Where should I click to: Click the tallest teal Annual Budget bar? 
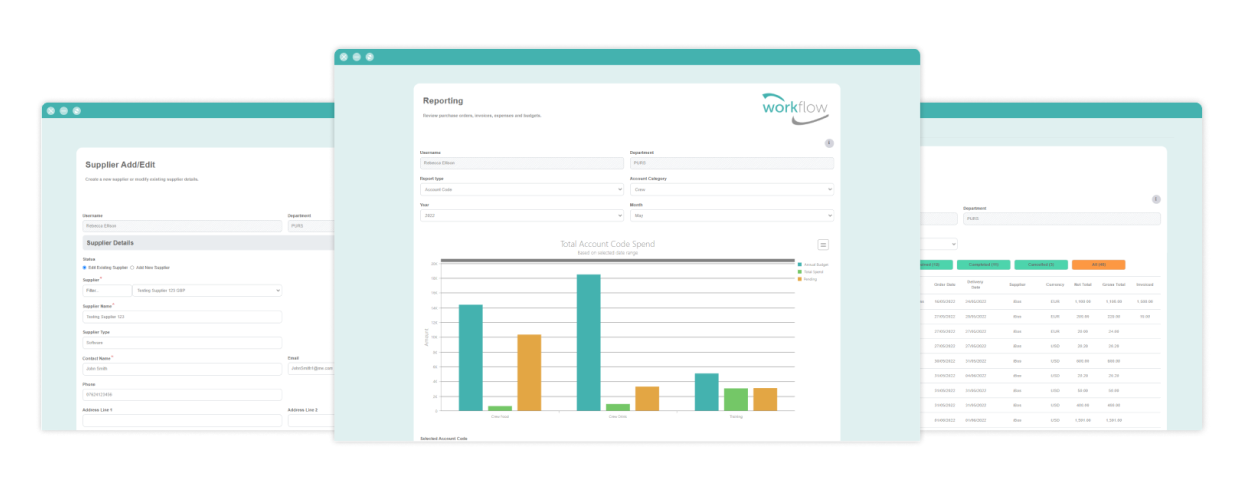588,342
